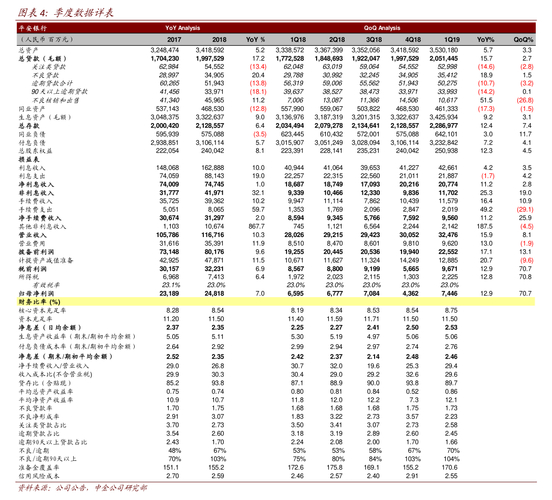This screenshot has width=552, height=500.
Task: Select the '准备金覆盖率' row label
Action: click(39, 468)
